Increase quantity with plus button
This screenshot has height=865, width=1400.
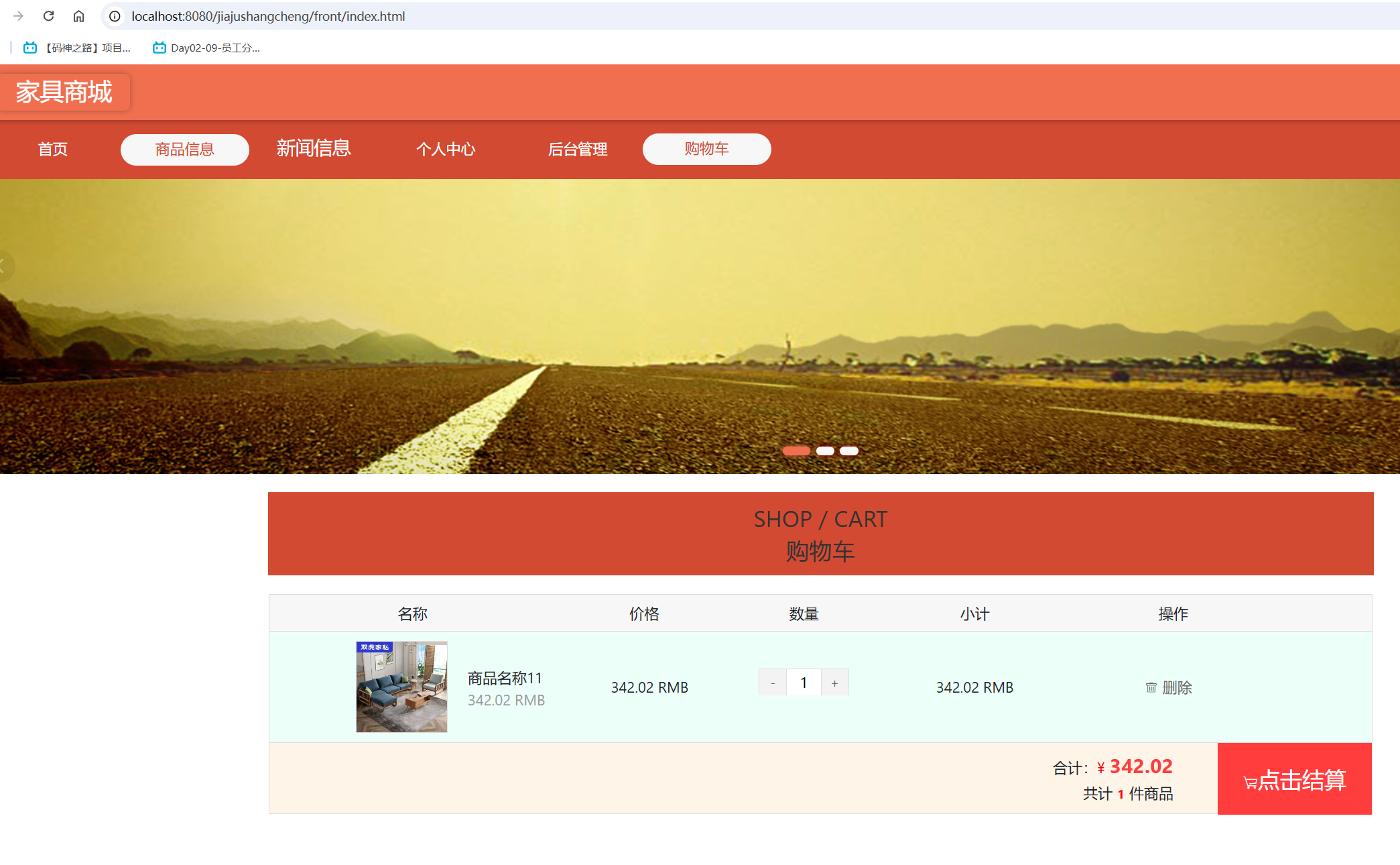pos(834,683)
